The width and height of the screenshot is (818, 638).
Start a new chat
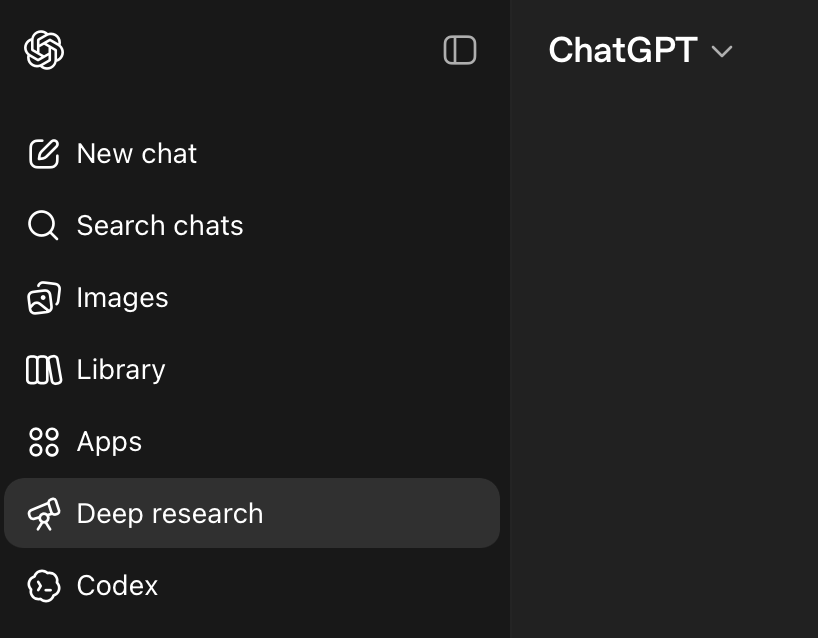136,153
